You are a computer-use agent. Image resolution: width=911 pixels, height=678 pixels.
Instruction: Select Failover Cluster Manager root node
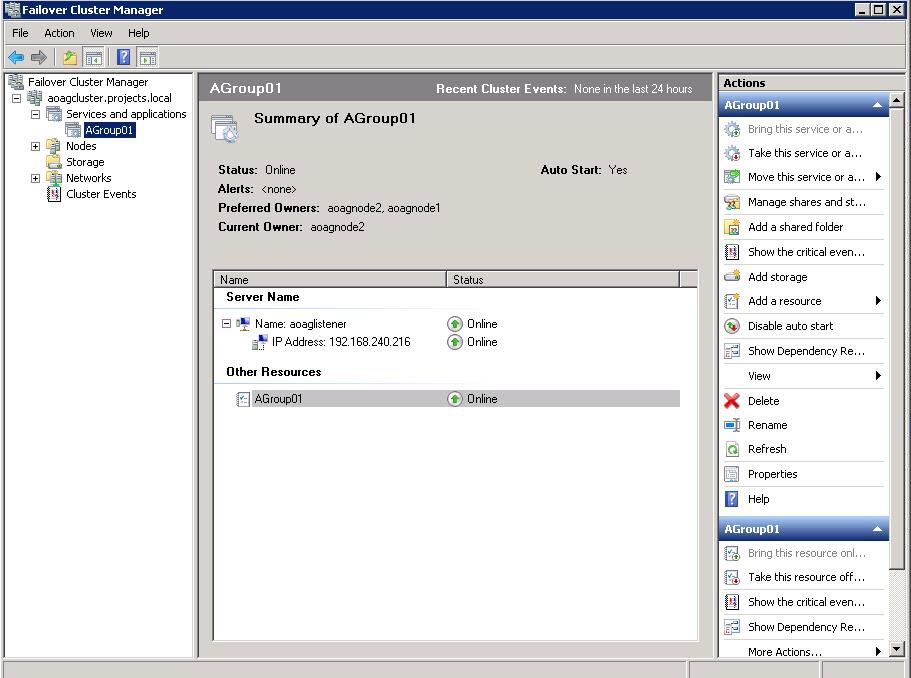click(88, 82)
